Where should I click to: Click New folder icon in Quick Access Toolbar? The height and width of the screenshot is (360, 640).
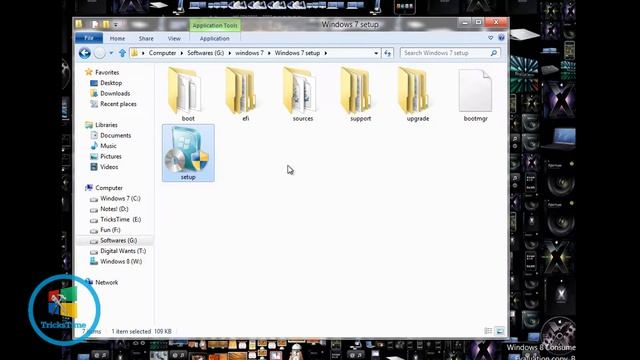click(x=106, y=25)
